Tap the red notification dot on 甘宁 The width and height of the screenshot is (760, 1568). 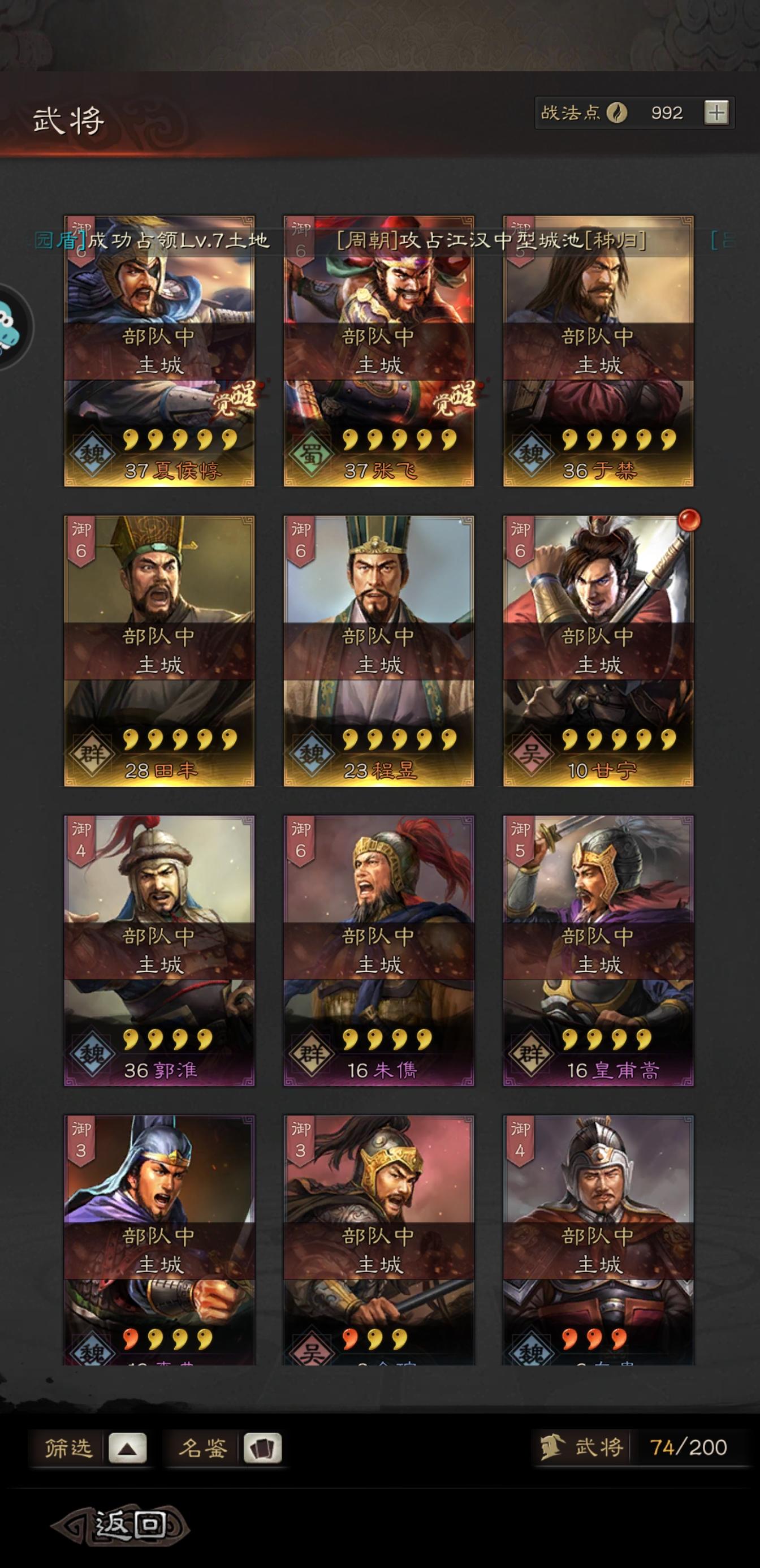[x=689, y=520]
